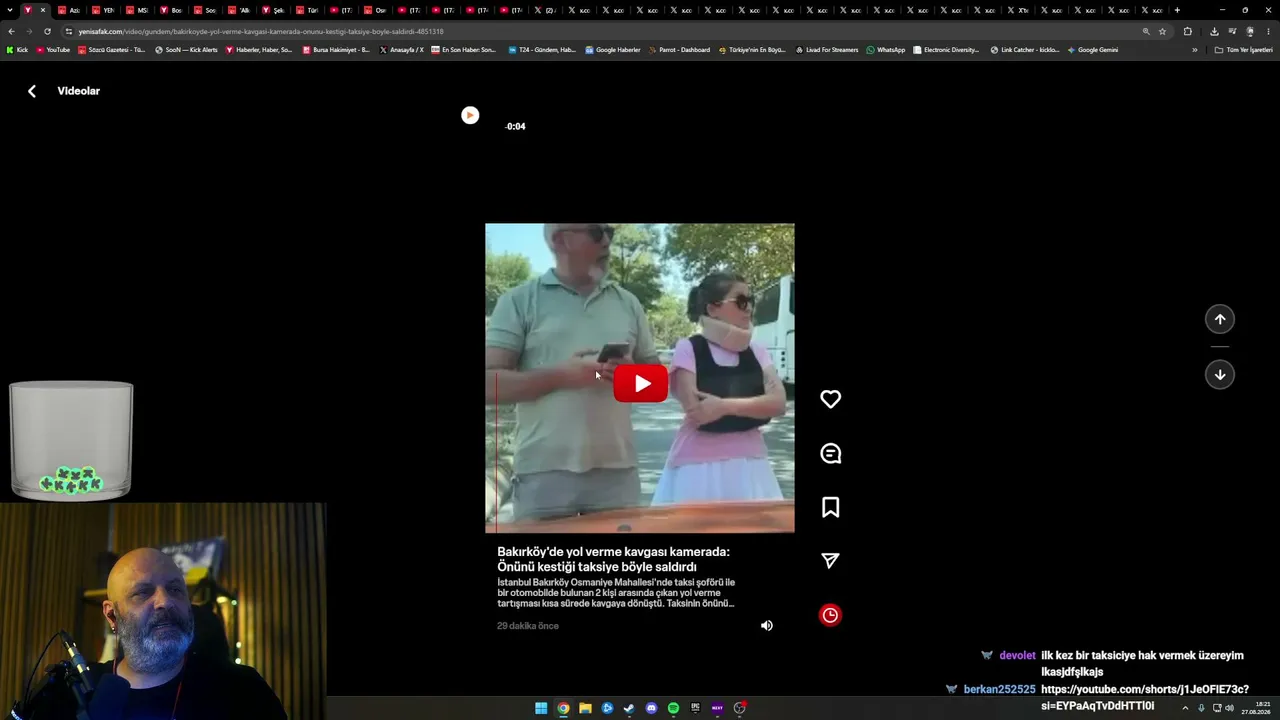Open the media controls toolbar icon

pos(1232,31)
